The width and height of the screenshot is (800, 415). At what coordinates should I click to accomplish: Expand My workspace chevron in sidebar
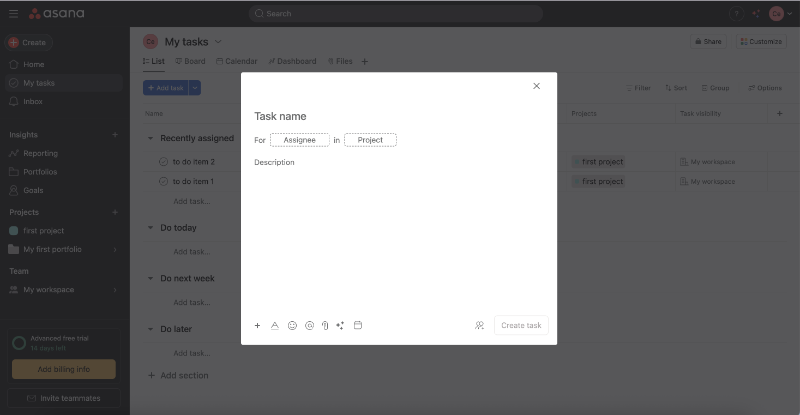point(115,290)
